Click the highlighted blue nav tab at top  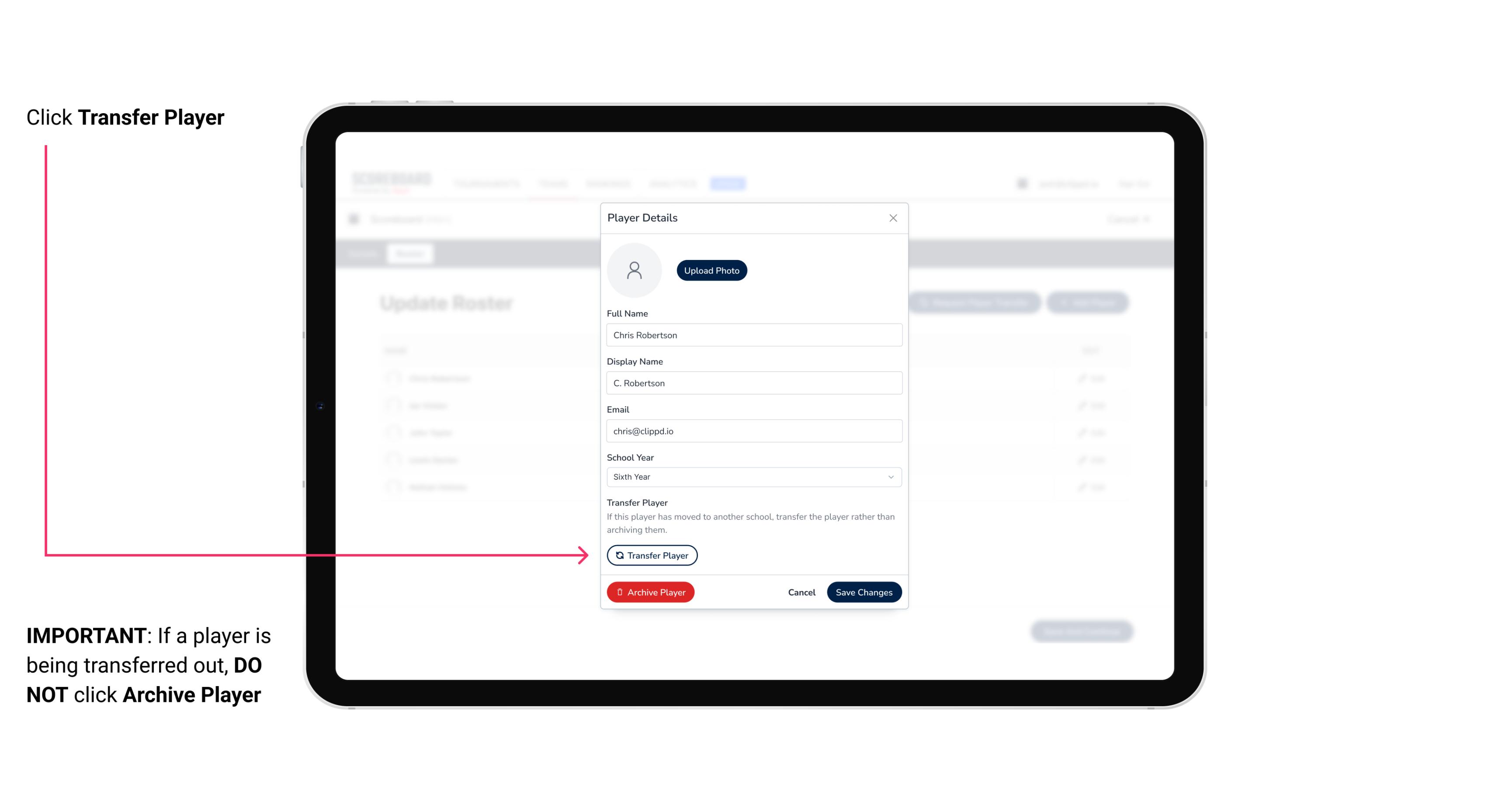(x=729, y=183)
